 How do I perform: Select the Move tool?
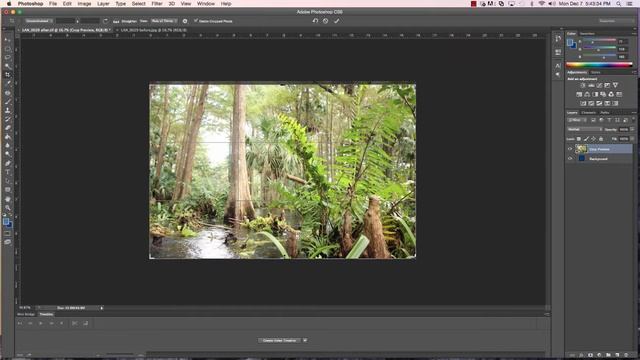pyautogui.click(x=7, y=40)
